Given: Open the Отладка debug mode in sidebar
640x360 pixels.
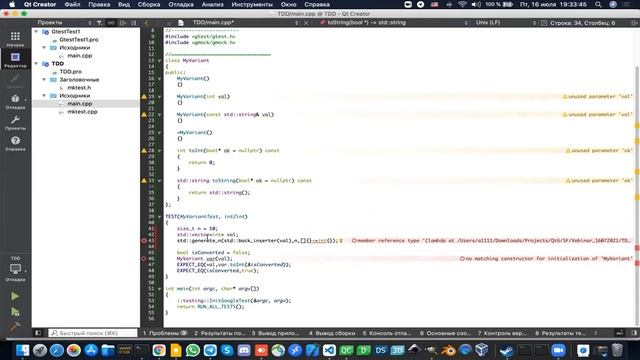Looking at the screenshot, I should pos(15,102).
